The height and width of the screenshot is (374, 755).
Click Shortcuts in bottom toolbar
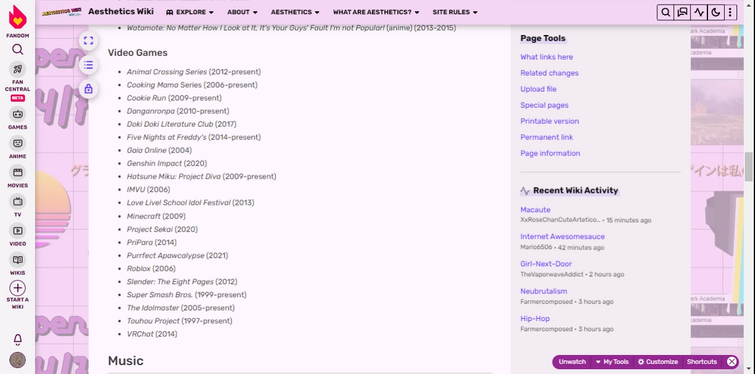coord(702,362)
